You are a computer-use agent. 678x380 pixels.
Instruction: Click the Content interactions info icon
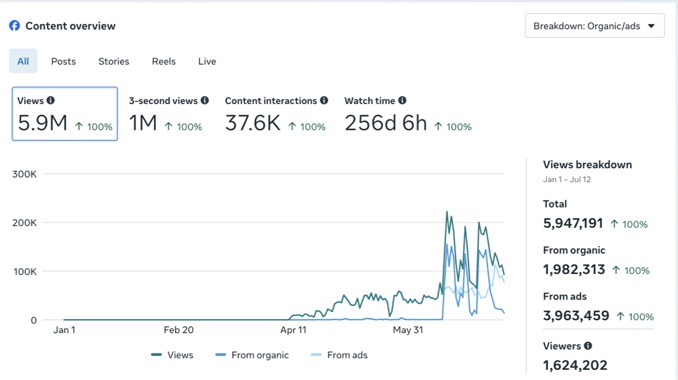tap(324, 100)
